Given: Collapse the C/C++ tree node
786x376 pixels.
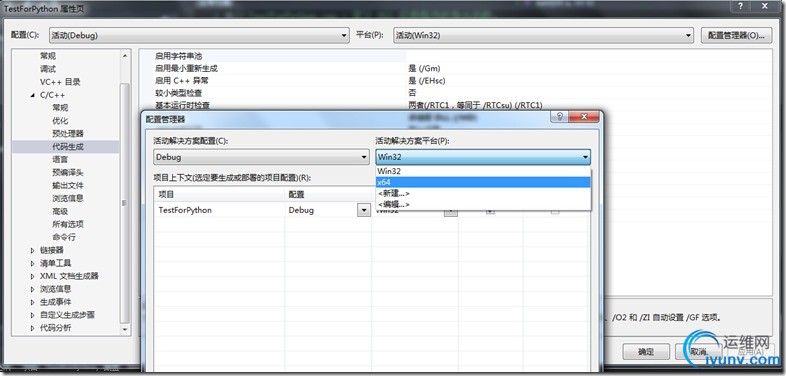Looking at the screenshot, I should pos(33,95).
